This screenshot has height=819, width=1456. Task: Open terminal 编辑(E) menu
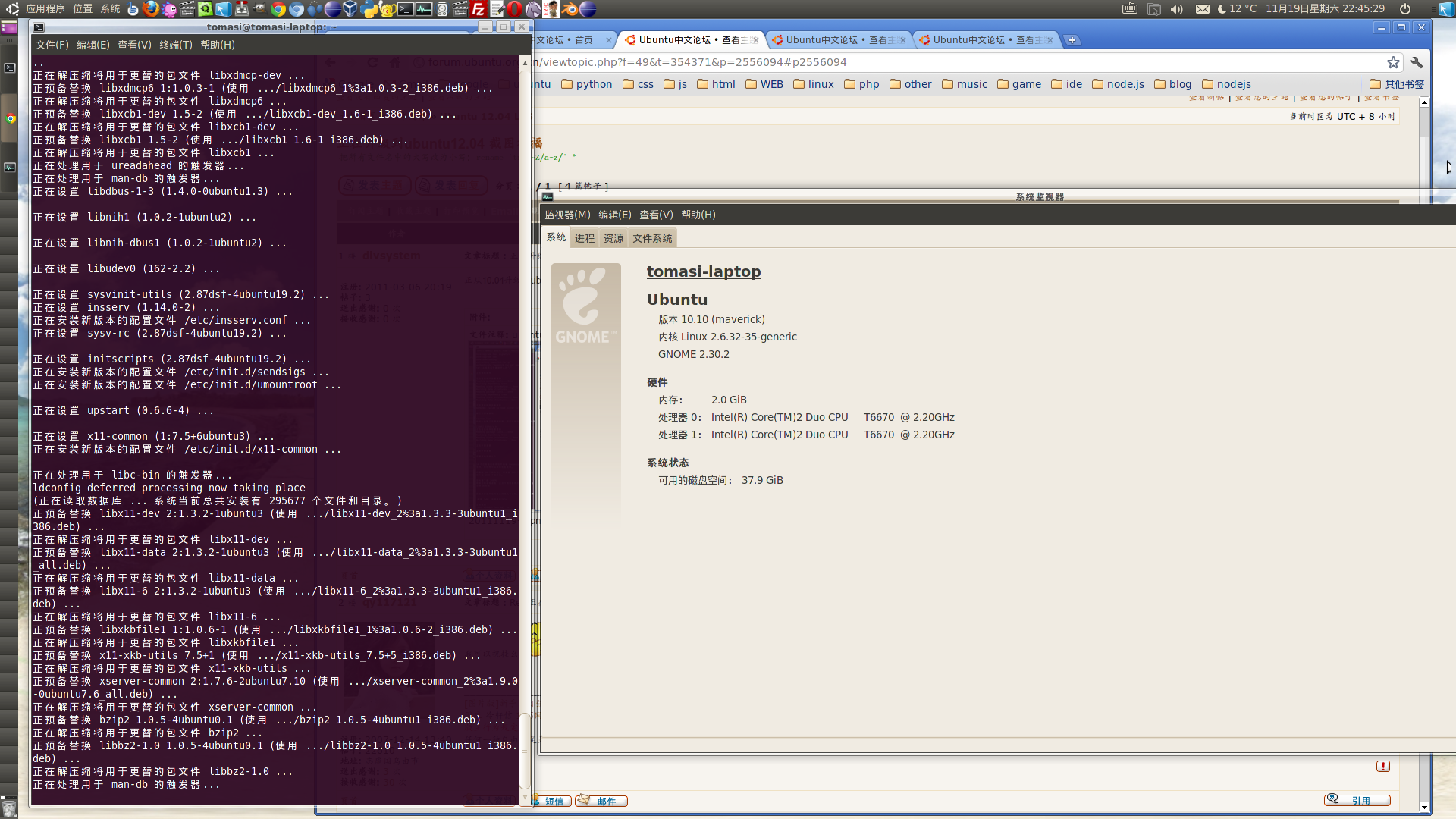93,45
